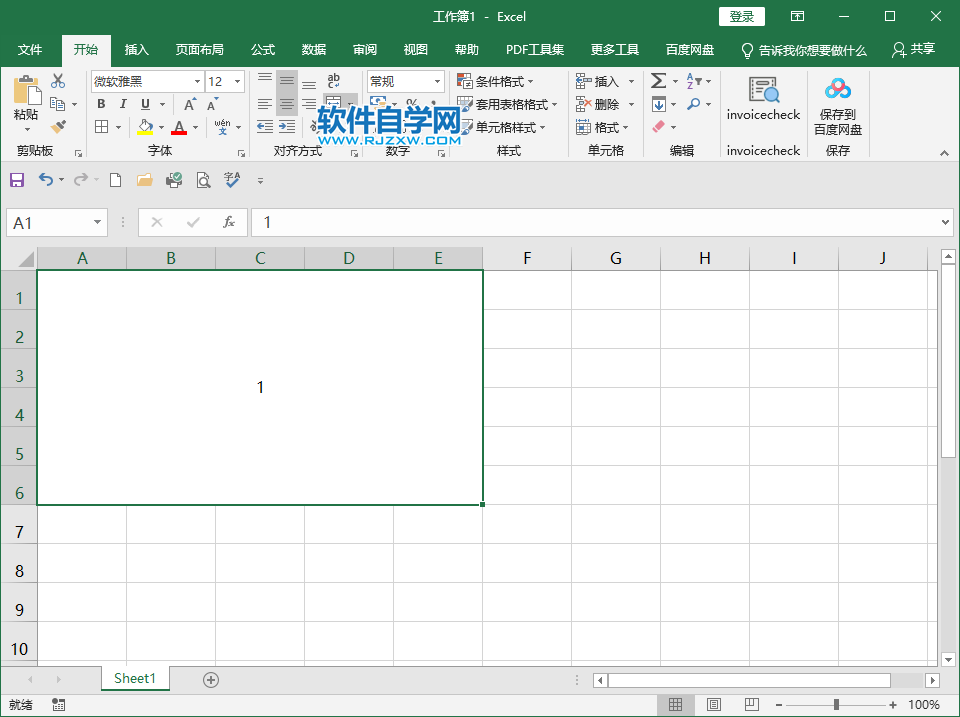
Task: Select the Sheet1 worksheet tab
Action: click(135, 678)
